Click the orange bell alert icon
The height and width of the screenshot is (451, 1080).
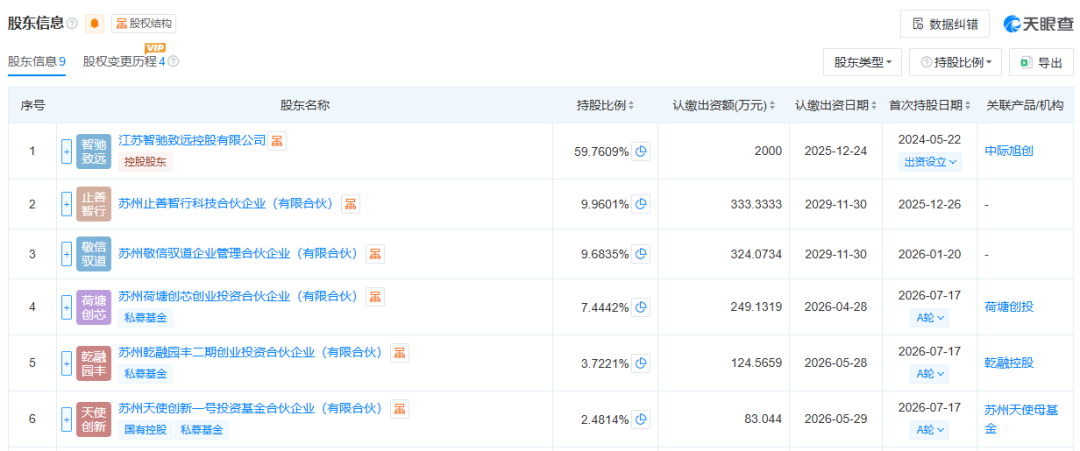[x=94, y=23]
